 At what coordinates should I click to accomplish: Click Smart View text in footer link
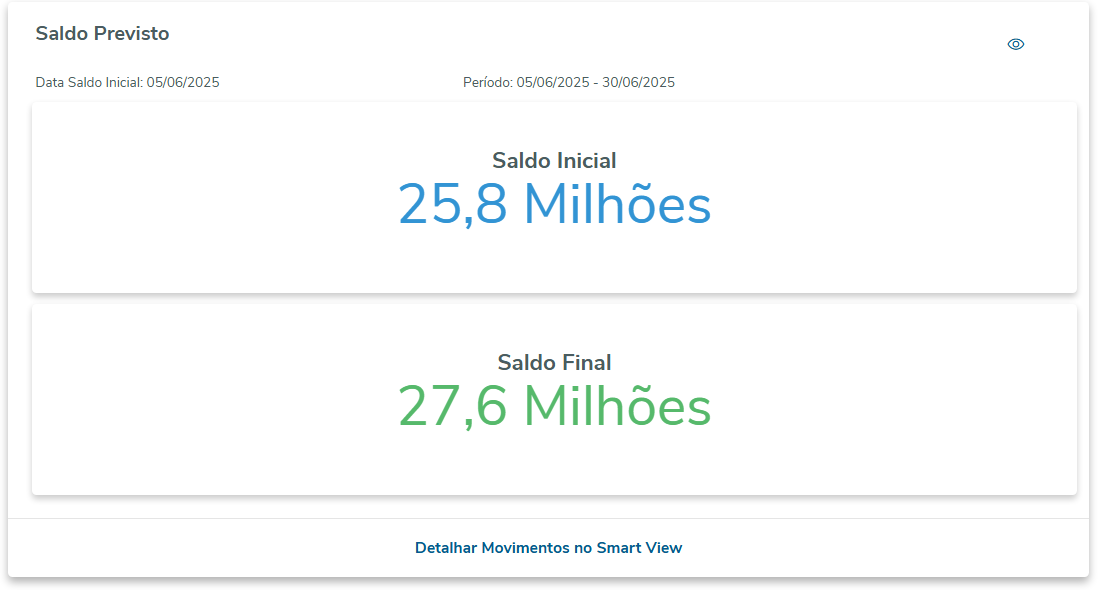click(639, 548)
